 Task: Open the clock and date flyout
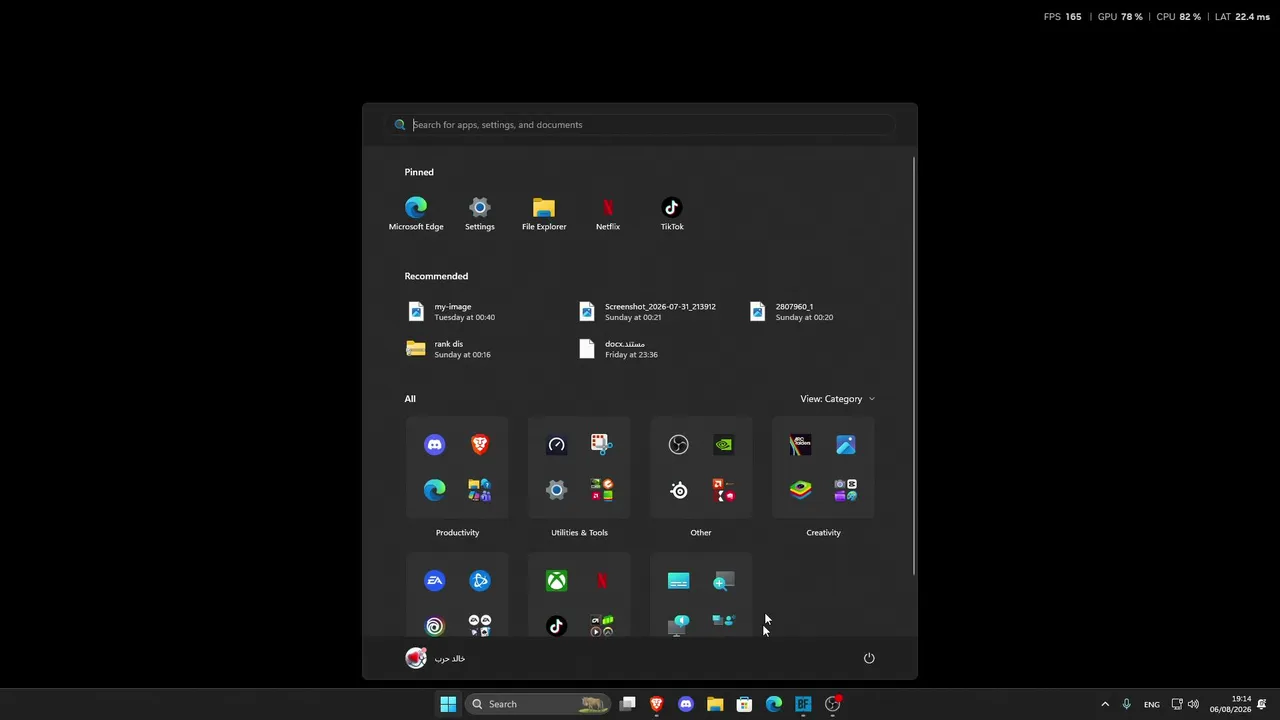tap(1230, 704)
